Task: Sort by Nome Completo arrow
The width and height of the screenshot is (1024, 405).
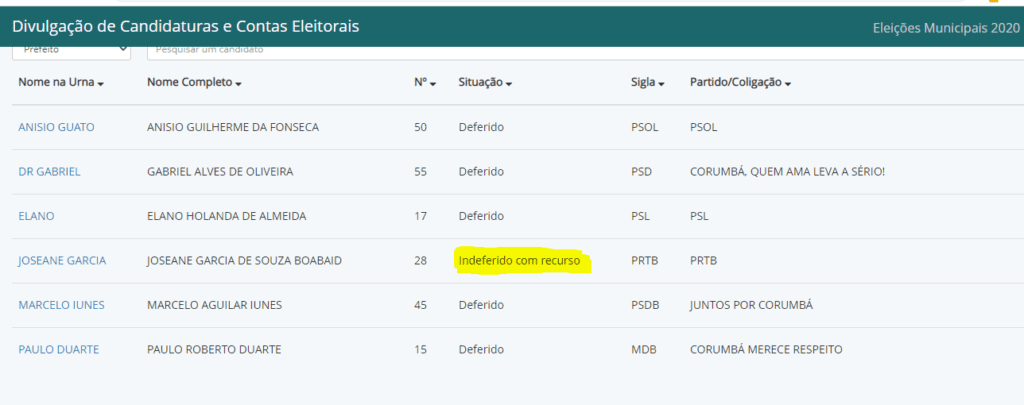Action: [238, 84]
